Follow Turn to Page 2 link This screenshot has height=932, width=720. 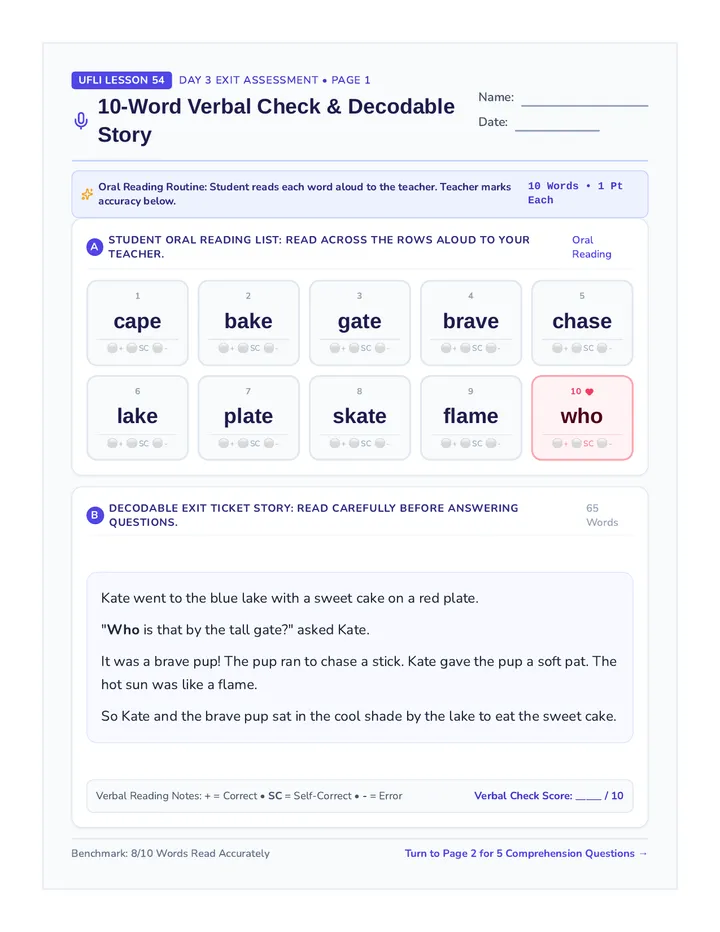[526, 854]
